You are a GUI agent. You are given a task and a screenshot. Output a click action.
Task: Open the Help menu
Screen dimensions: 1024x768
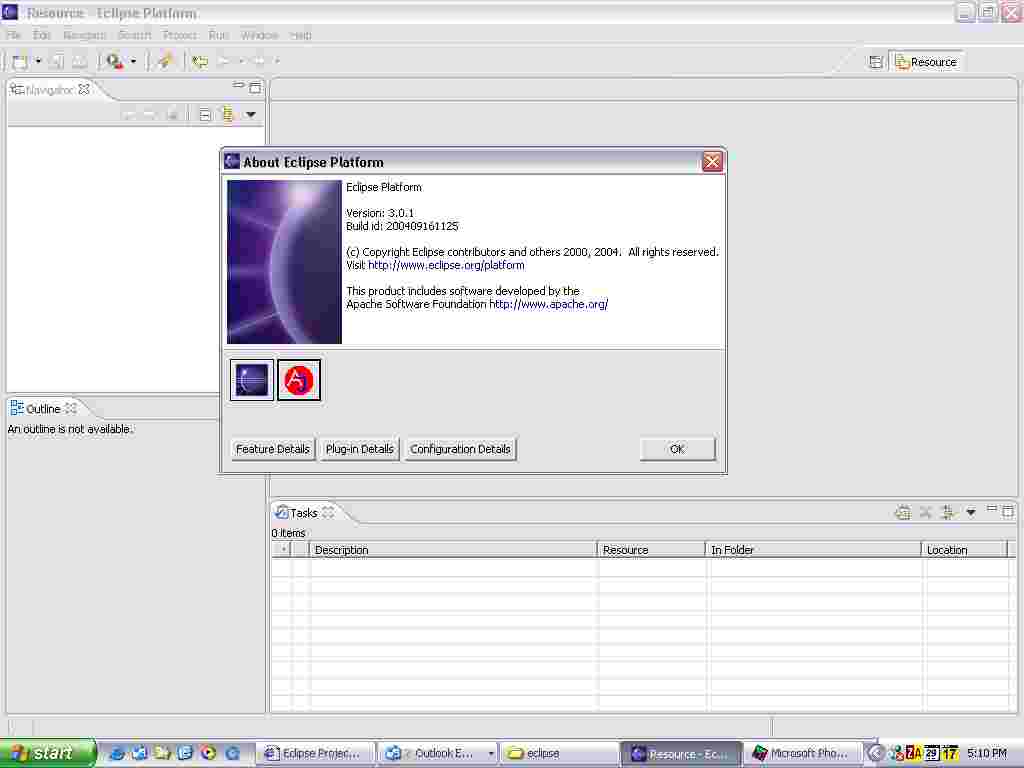point(300,35)
